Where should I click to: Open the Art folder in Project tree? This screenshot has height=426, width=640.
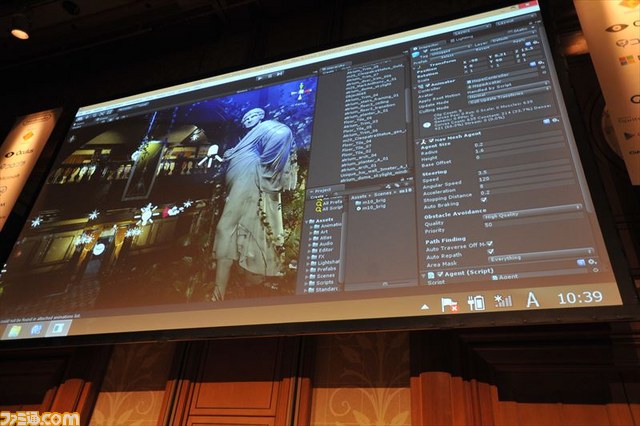click(x=324, y=231)
